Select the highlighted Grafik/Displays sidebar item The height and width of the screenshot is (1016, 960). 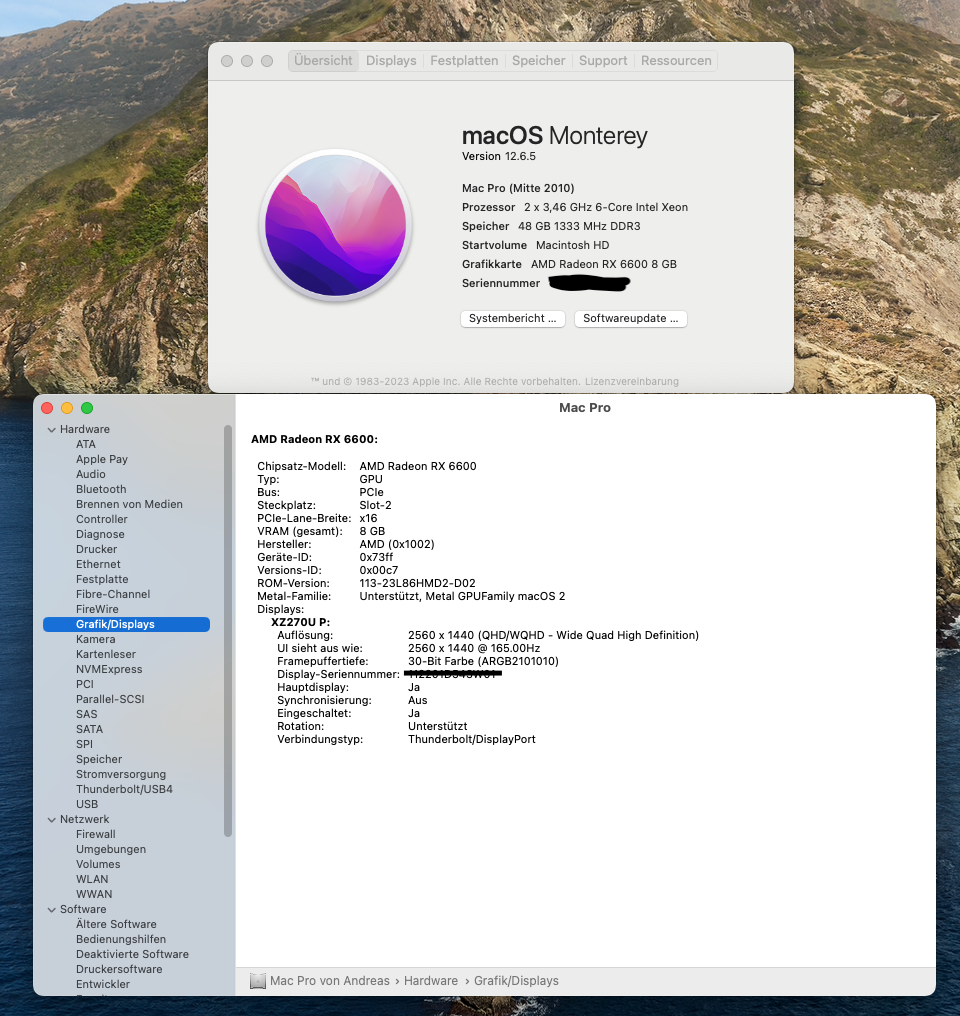click(126, 624)
